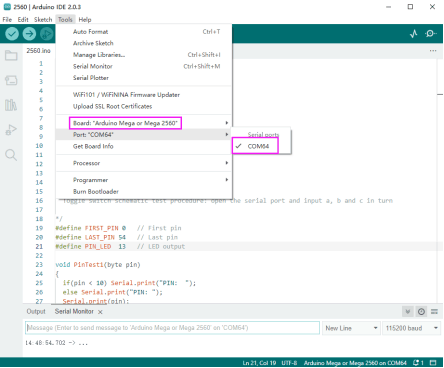Open WiFi101 / WiFiNINA Firmware Updater
This screenshot has width=444, height=368.
pos(144,95)
